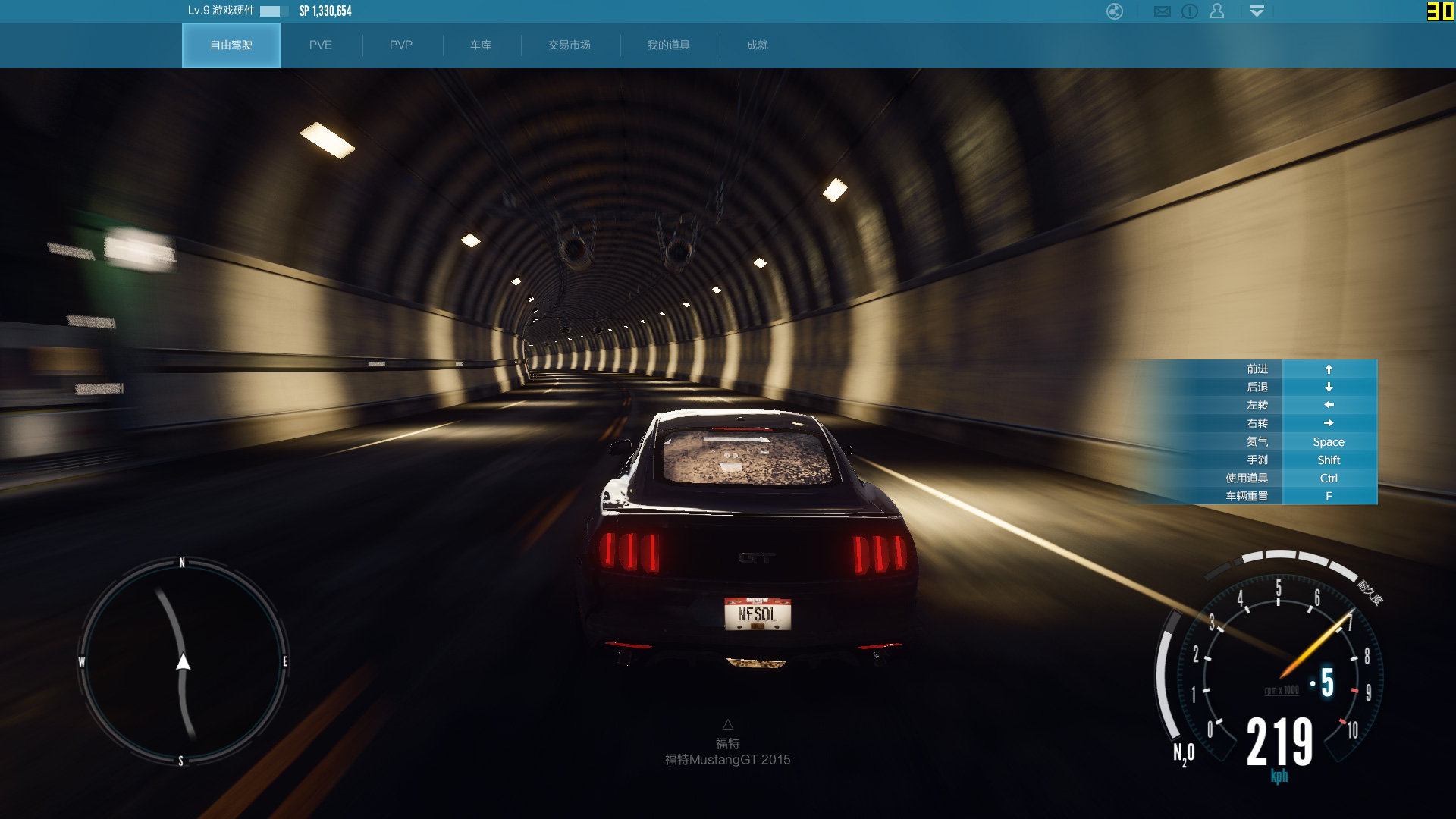1456x819 pixels.
Task: Click the compass minimap
Action: tap(183, 661)
